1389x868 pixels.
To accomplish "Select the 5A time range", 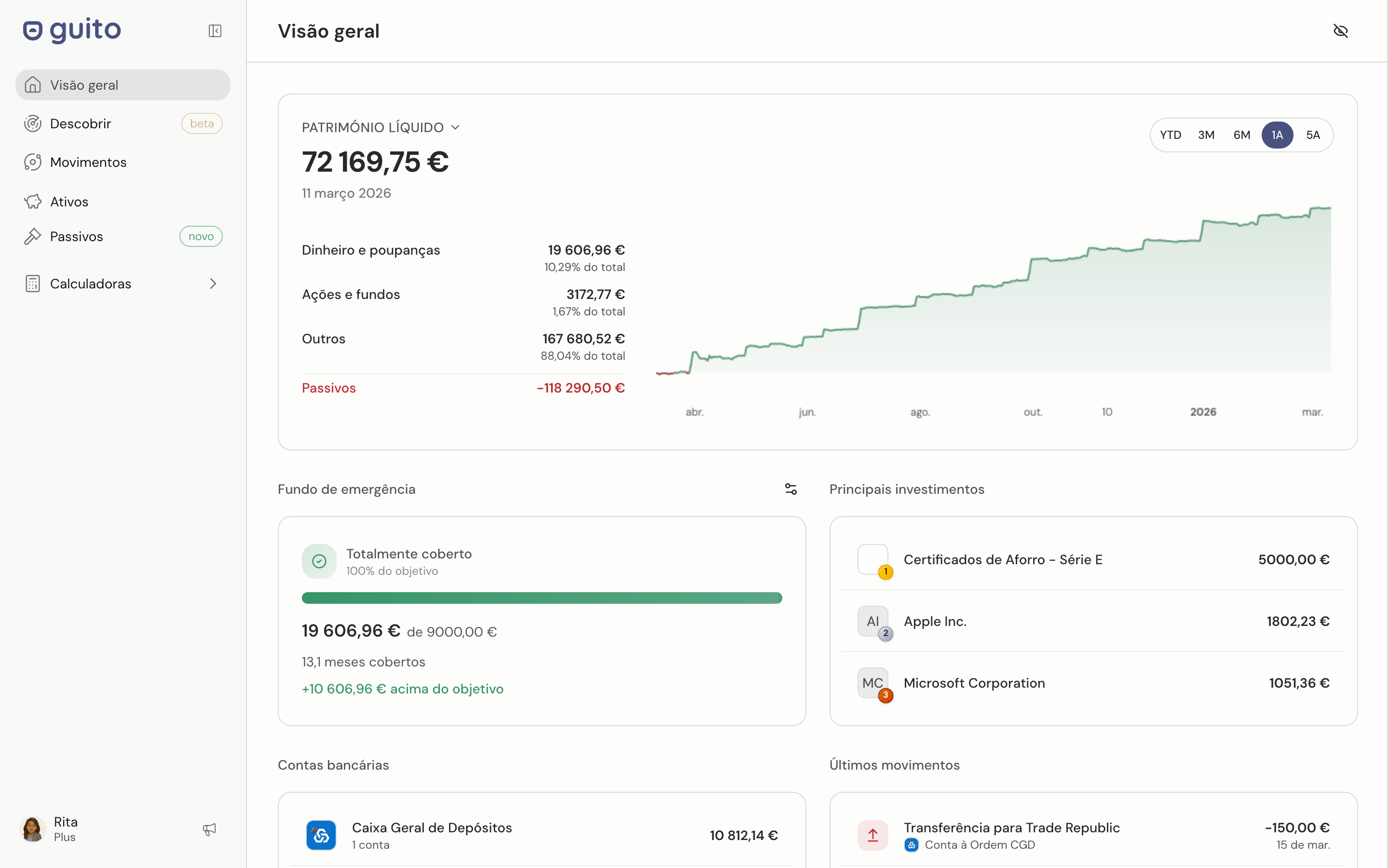I will (1313, 135).
